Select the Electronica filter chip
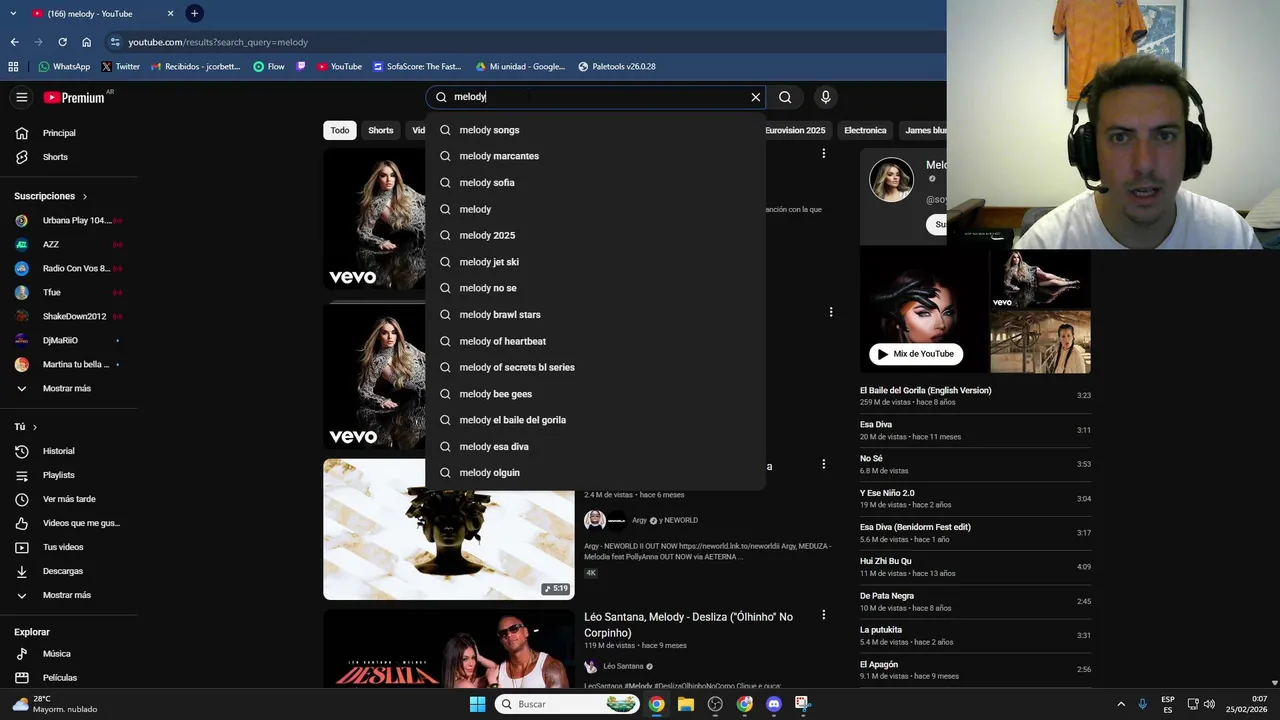The height and width of the screenshot is (720, 1280). click(x=865, y=130)
